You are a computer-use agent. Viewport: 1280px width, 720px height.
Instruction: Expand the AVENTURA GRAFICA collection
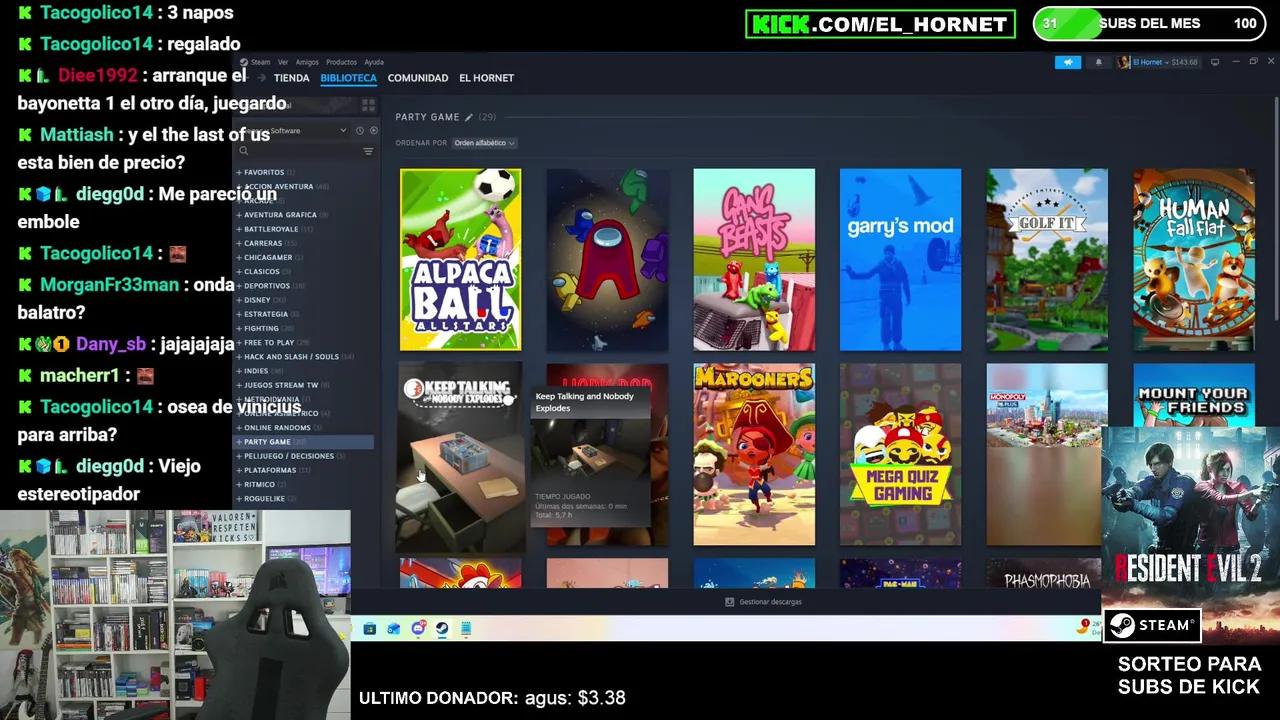tap(239, 215)
